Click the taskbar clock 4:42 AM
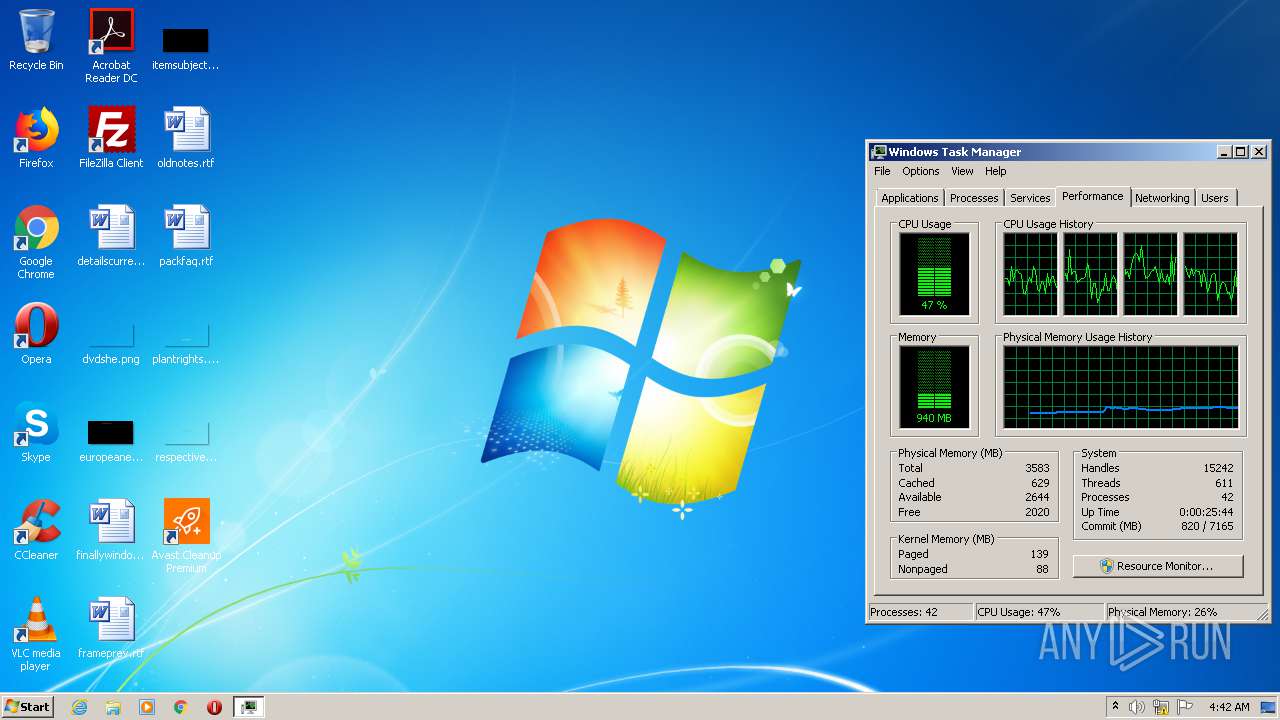1280x720 pixels. pos(1228,707)
